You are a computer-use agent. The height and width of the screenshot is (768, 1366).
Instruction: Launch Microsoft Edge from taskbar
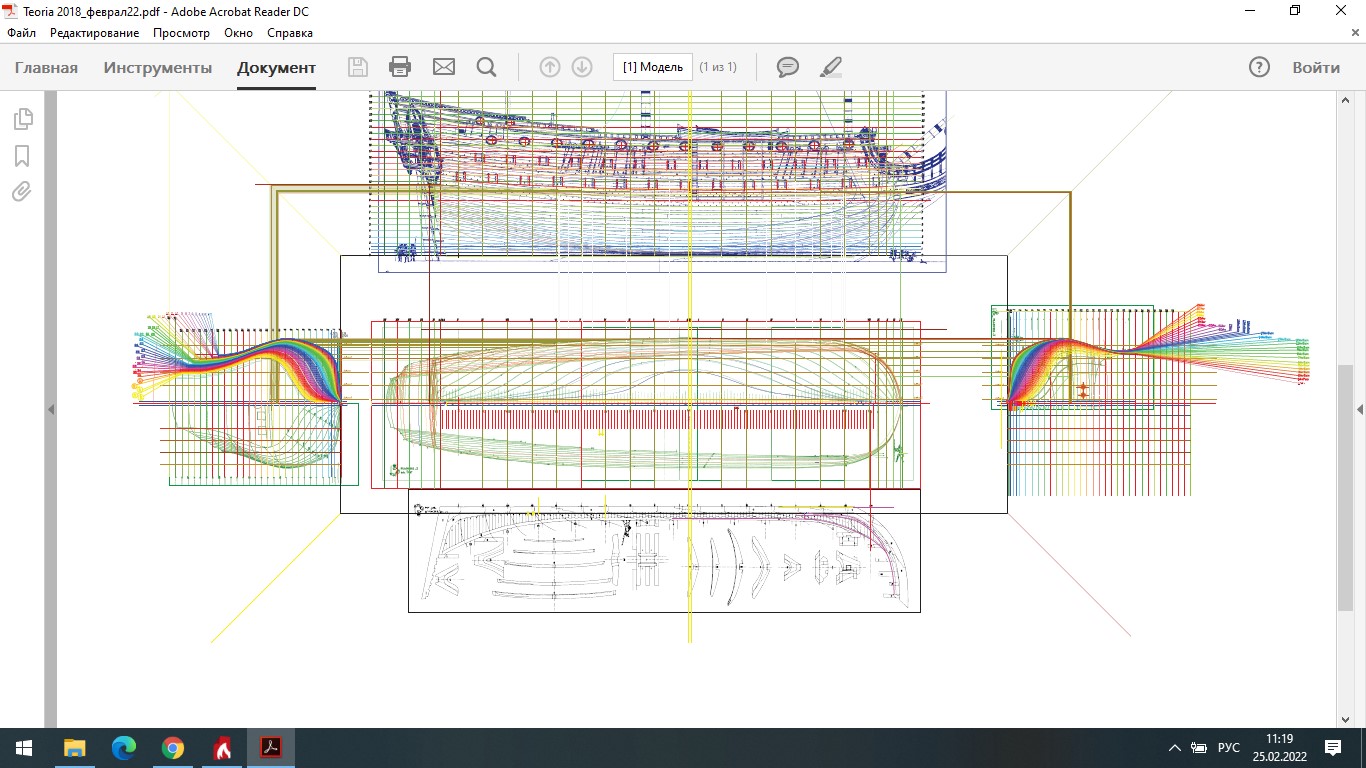coord(124,748)
